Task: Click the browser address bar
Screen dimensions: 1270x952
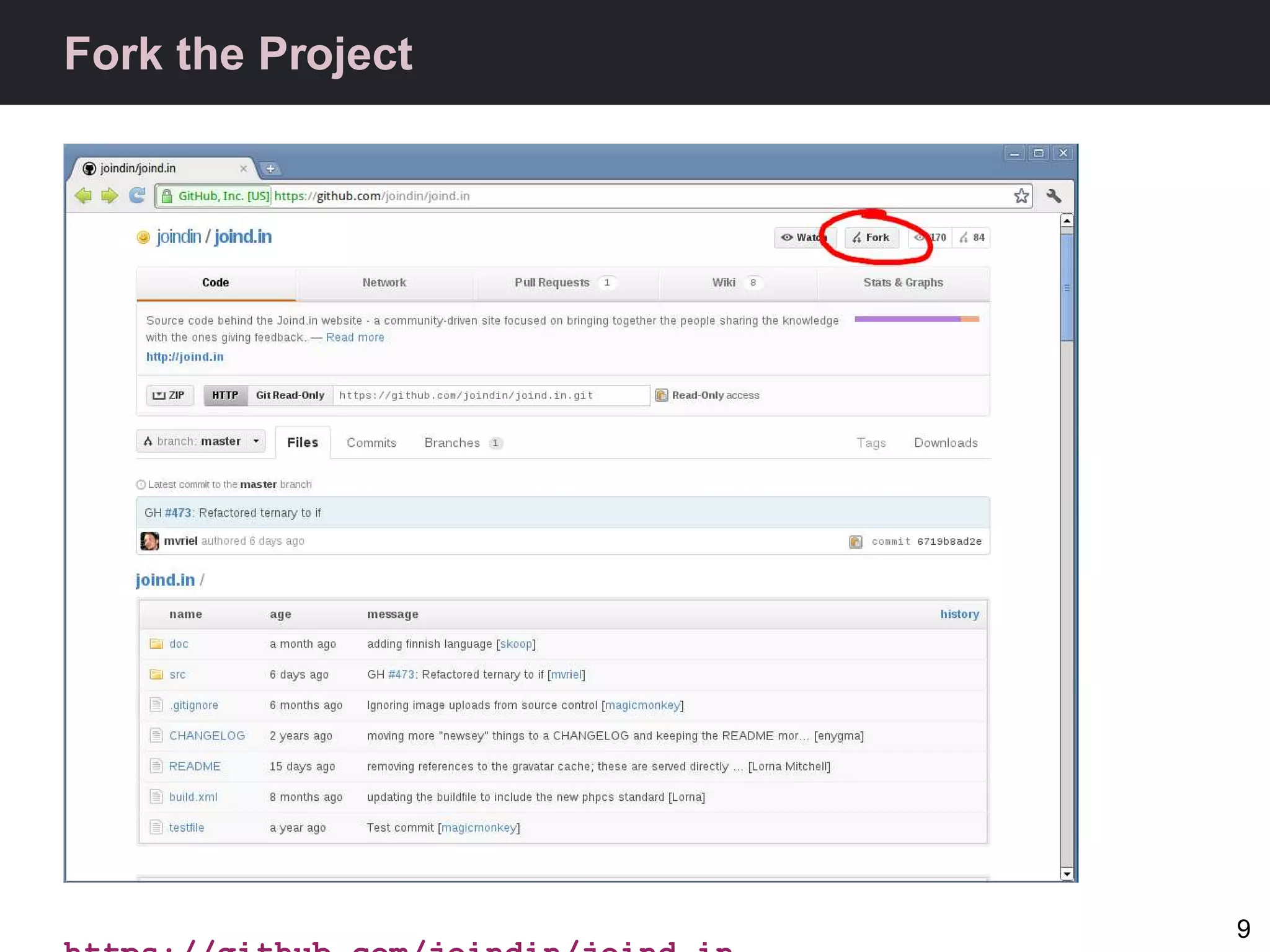Action: tap(593, 196)
